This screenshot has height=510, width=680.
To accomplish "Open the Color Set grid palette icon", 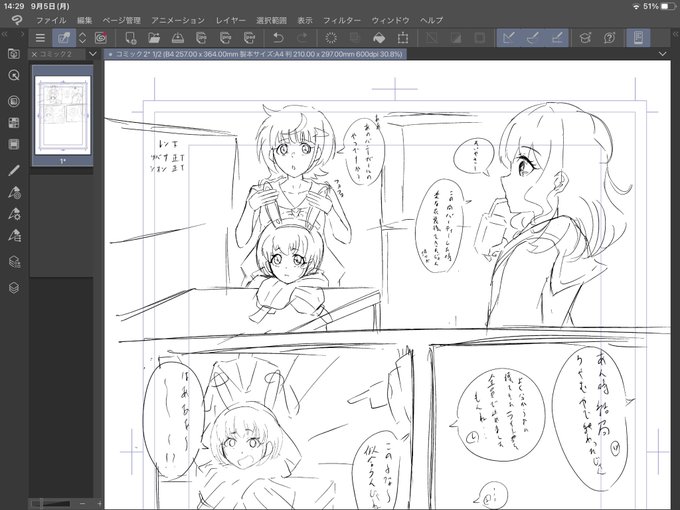I will pos(14,123).
